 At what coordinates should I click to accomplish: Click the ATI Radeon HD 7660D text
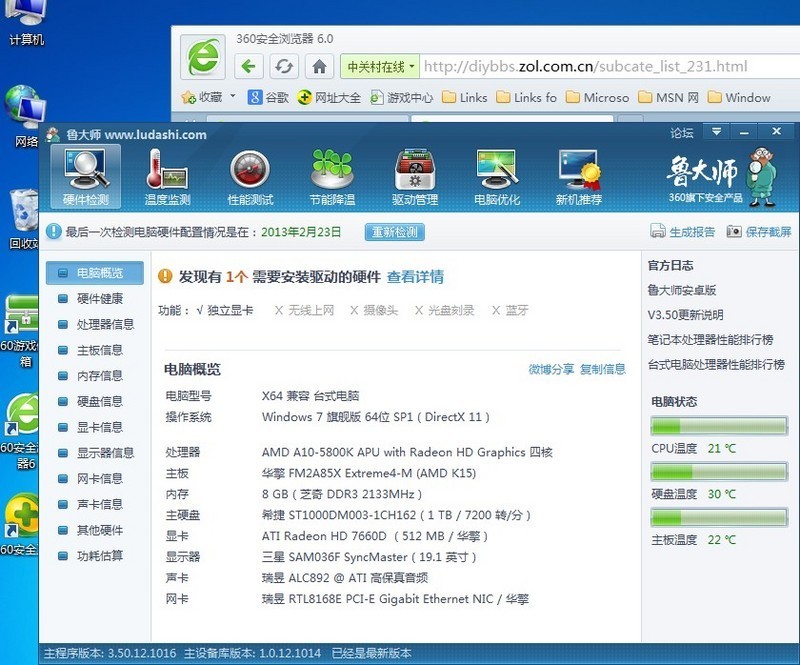click(375, 536)
